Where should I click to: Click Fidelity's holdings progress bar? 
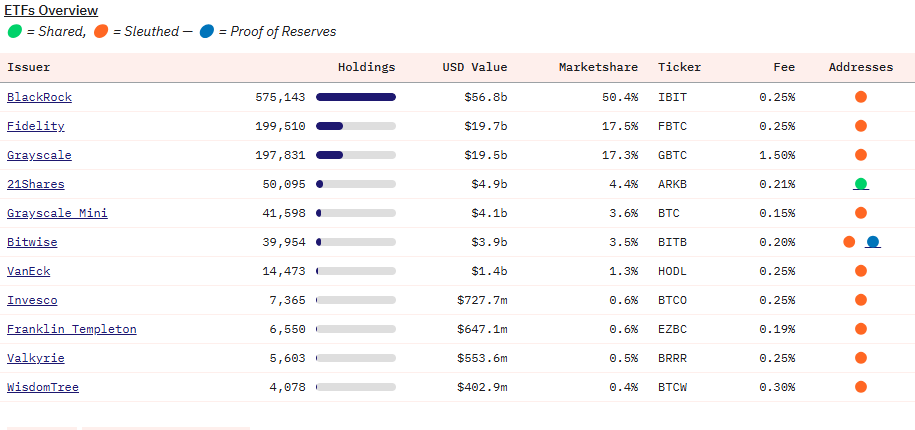point(355,126)
